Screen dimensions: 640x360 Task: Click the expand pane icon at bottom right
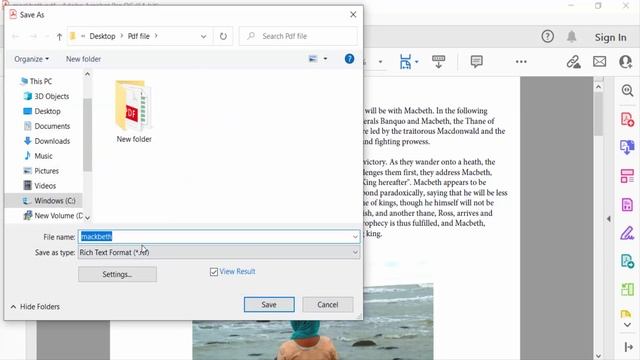[628, 347]
